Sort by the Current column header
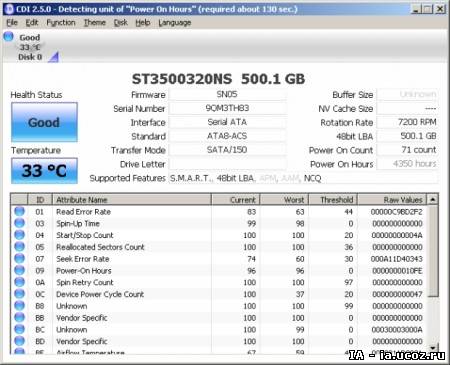The width and height of the screenshot is (450, 365). point(235,200)
